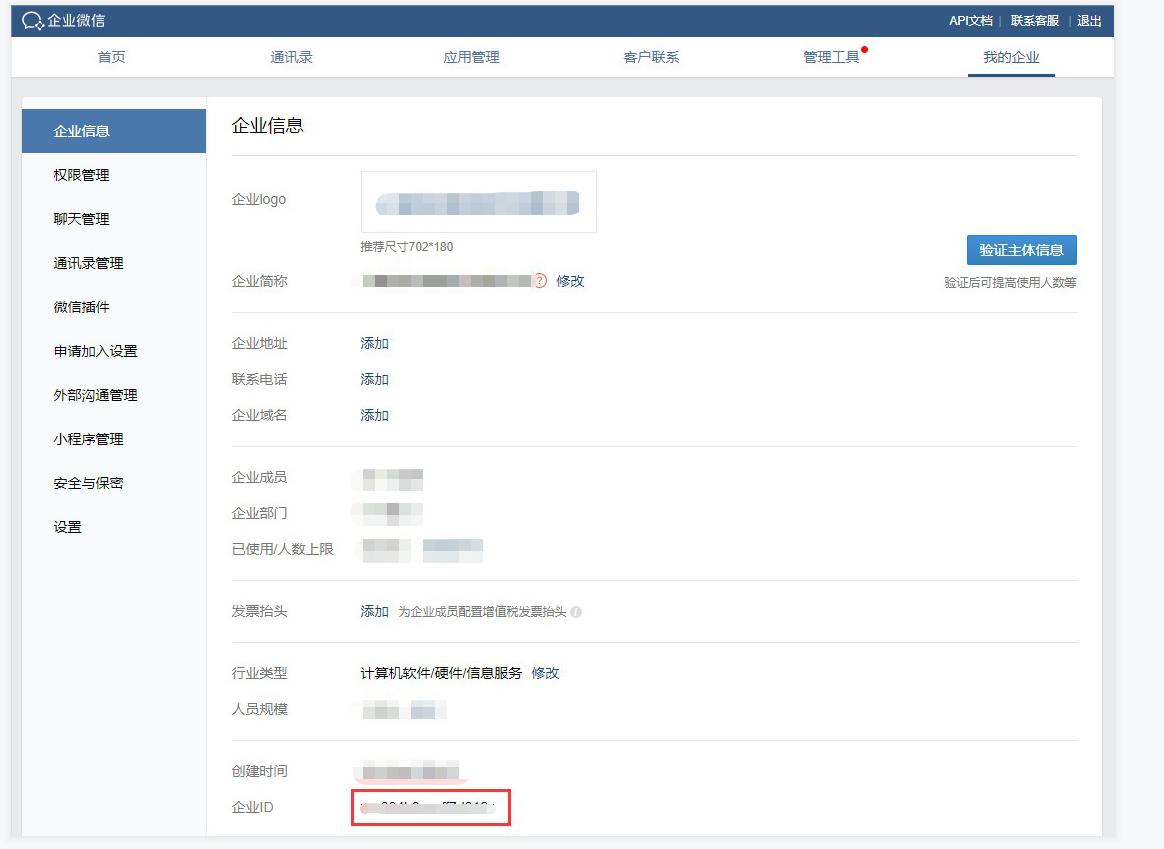The image size is (1164, 849).
Task: Click 修改 beside 行业类型
Action: (x=545, y=673)
